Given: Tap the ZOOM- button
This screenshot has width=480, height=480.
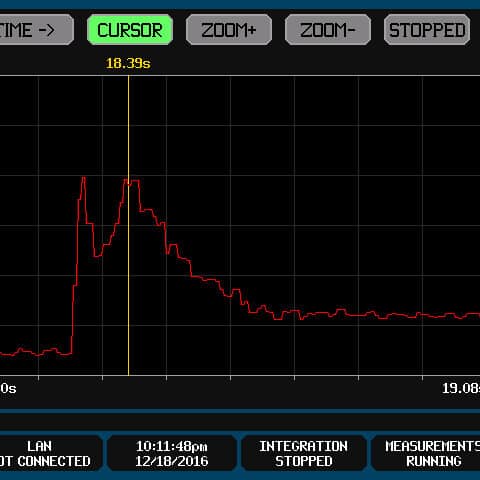Looking at the screenshot, I should (x=328, y=30).
